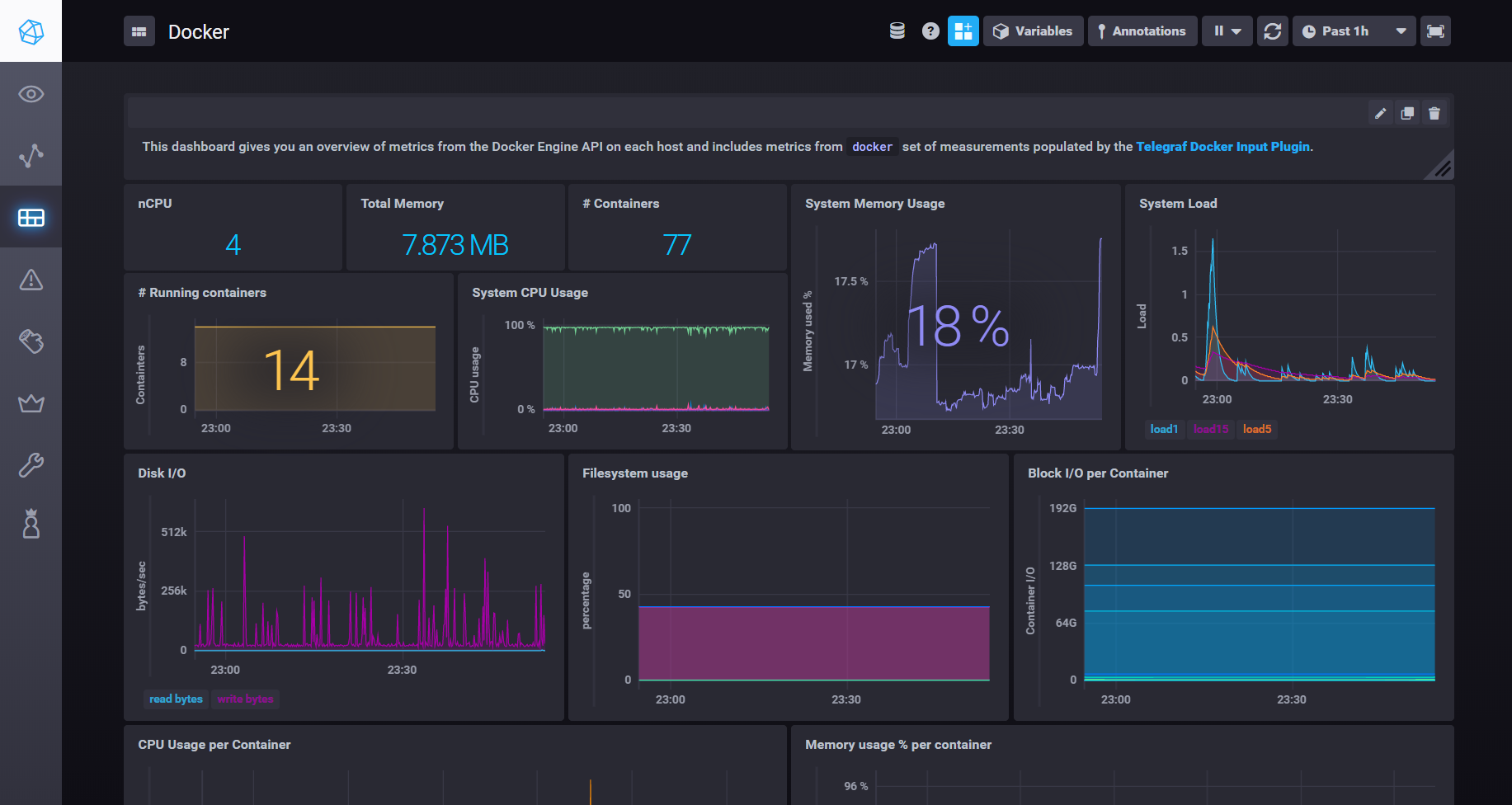Add a new cell with the blue button
The width and height of the screenshot is (1512, 805).
(963, 31)
